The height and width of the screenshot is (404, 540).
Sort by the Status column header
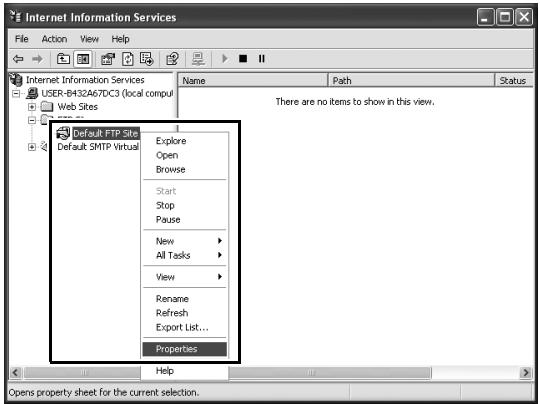tap(514, 81)
